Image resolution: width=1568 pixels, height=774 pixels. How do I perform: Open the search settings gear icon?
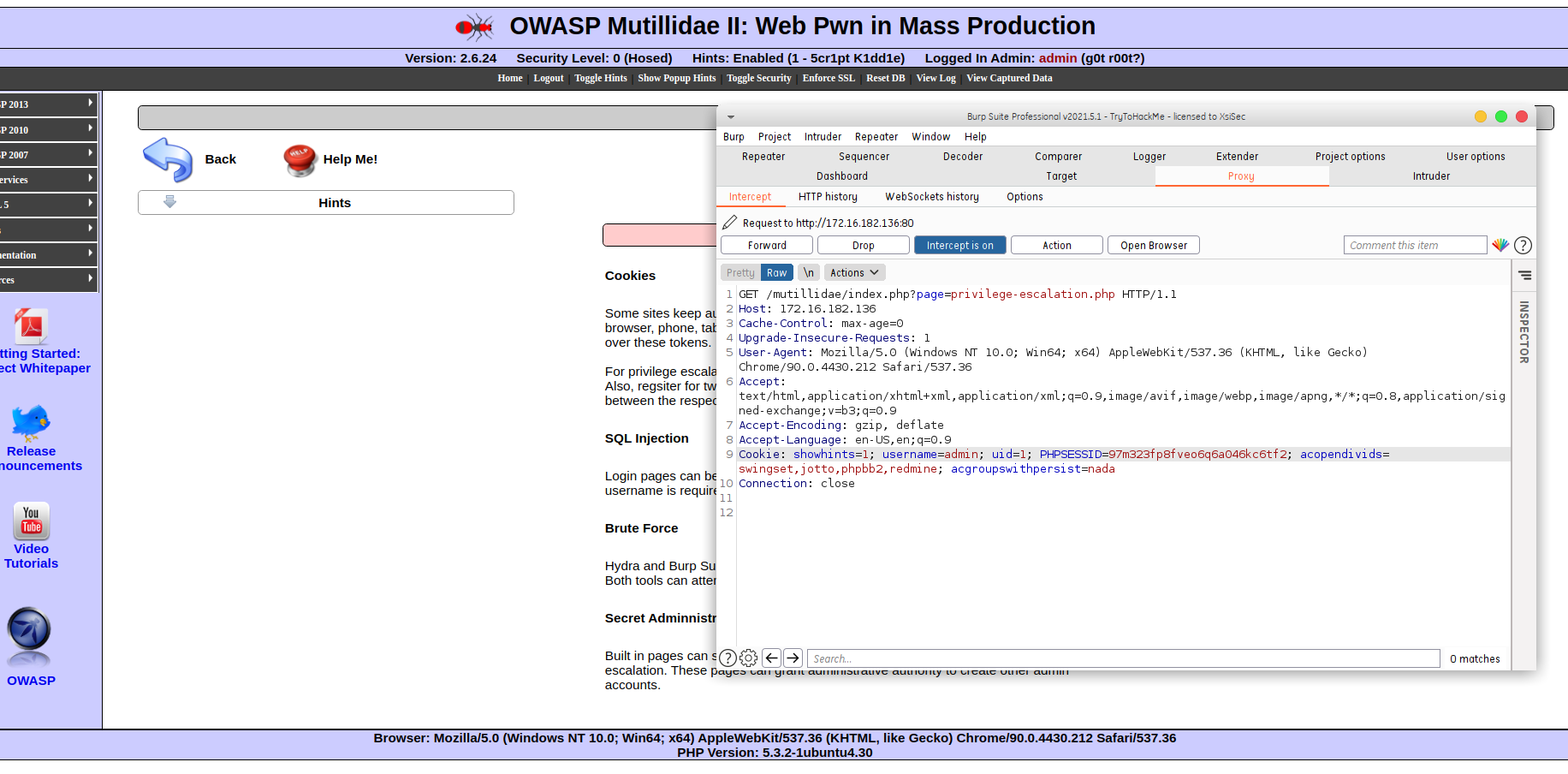point(749,658)
